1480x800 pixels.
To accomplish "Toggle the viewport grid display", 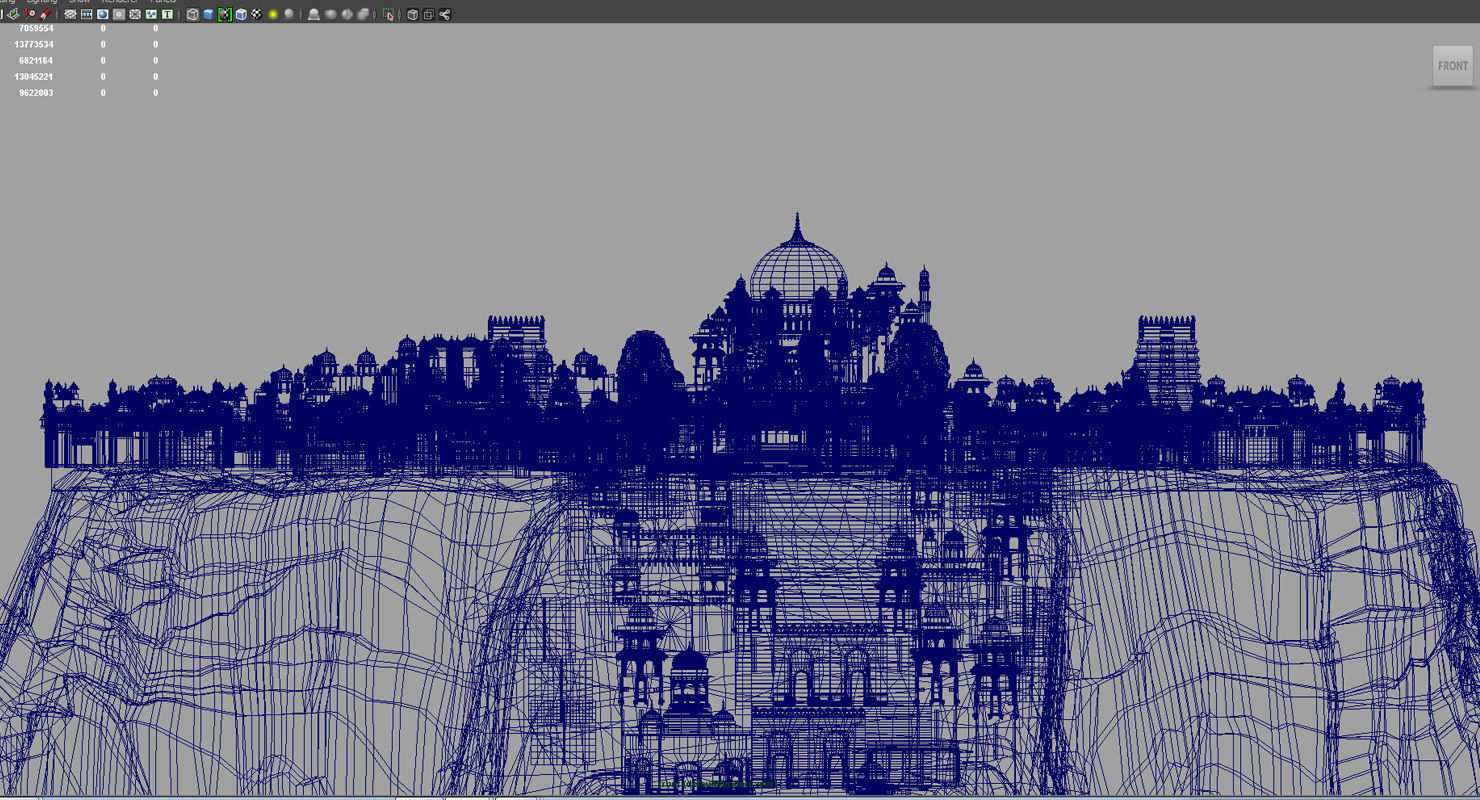I will pos(70,14).
